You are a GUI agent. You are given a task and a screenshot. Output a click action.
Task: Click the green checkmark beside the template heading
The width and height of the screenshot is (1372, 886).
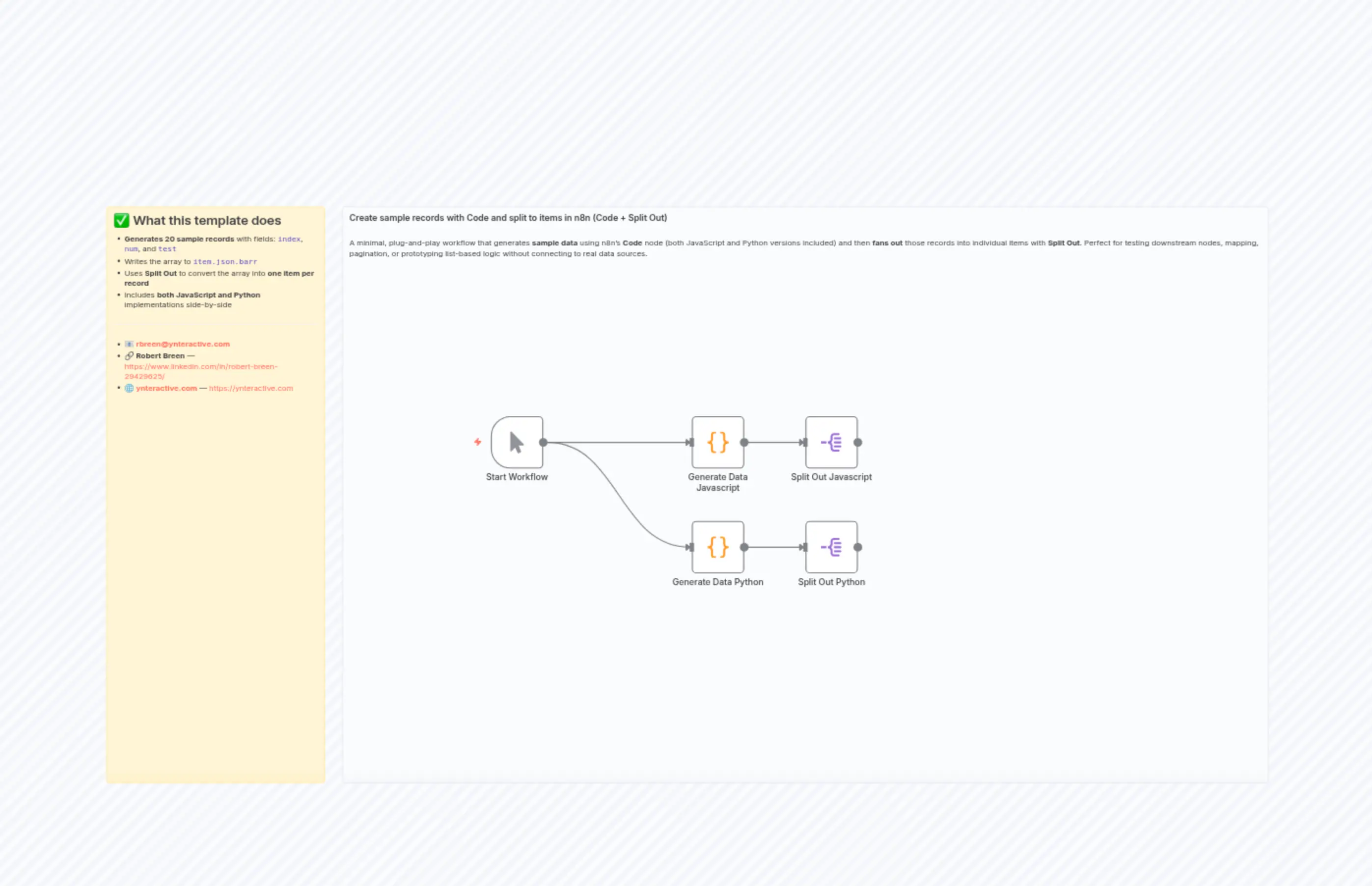[121, 221]
